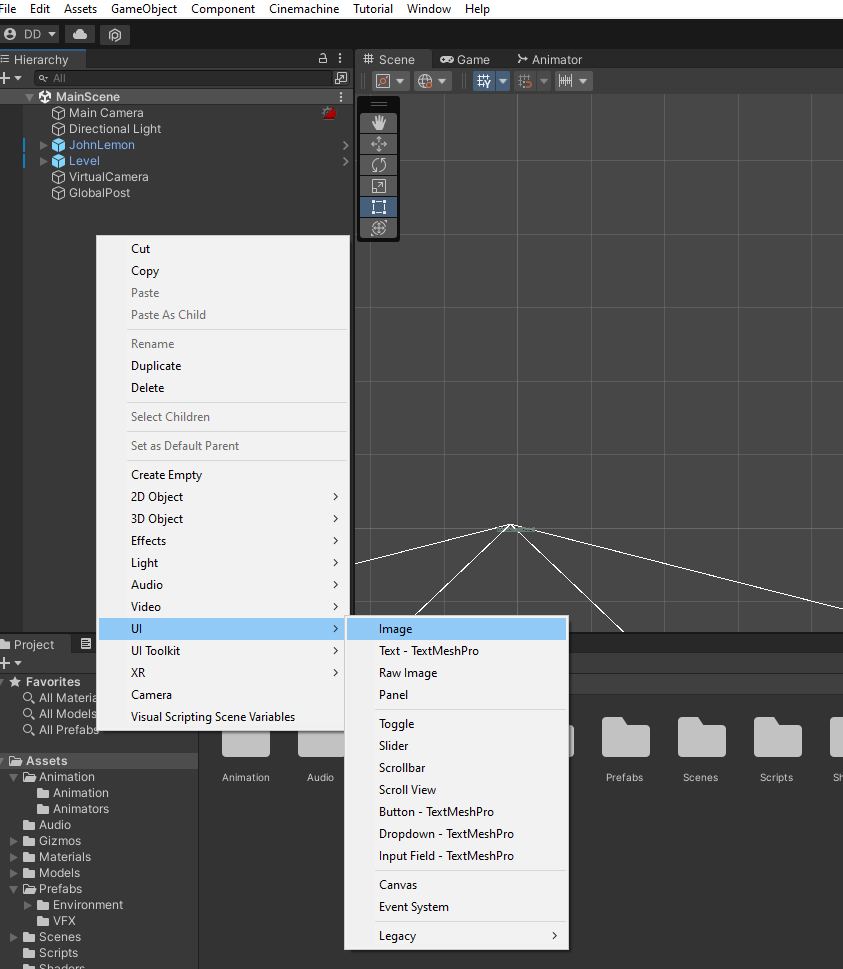
Task: Expand the JohnLemon object
Action: pos(43,145)
